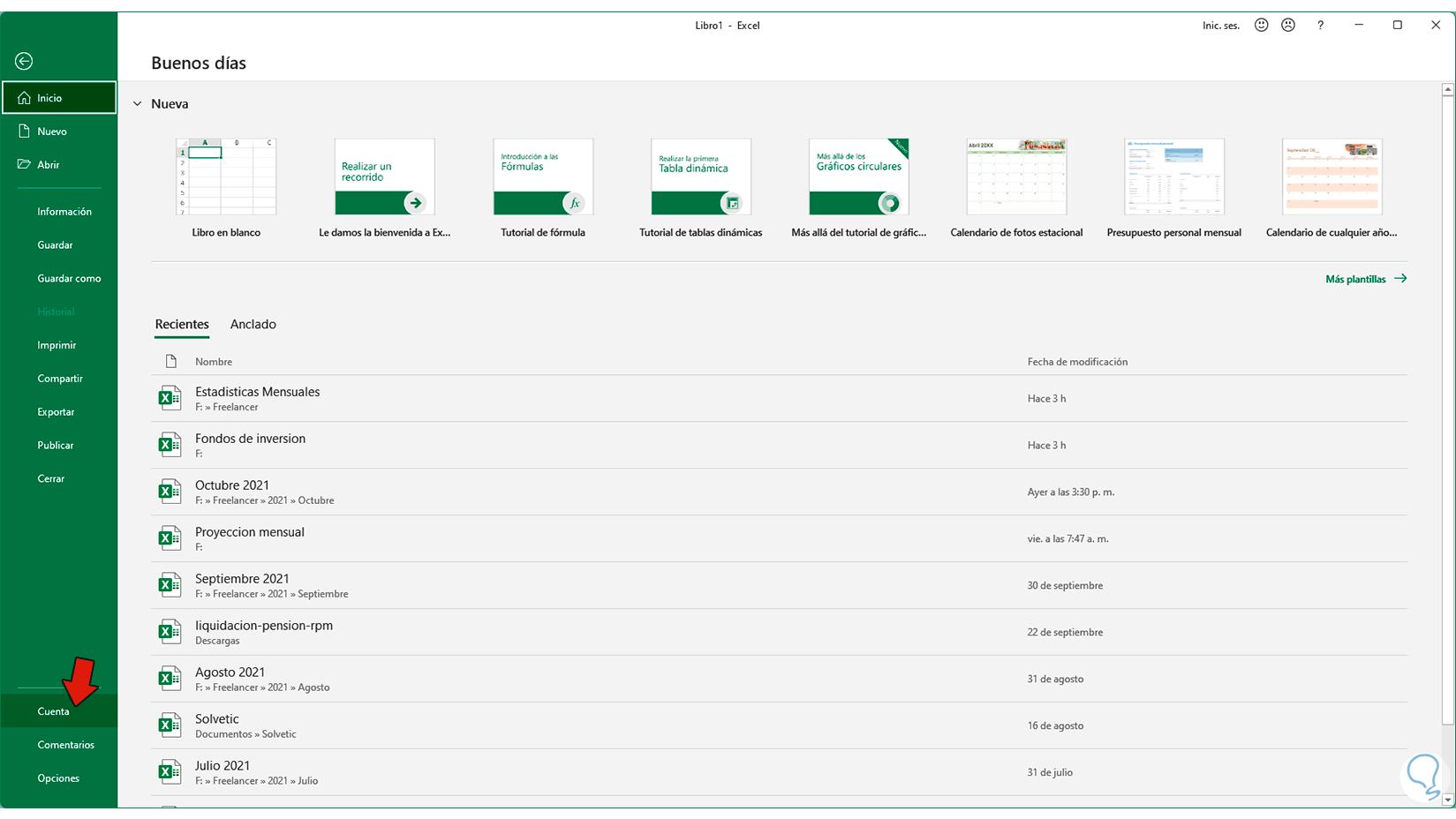Open the Fondos de inversion file name
The width and height of the screenshot is (1456, 819).
[x=251, y=439]
